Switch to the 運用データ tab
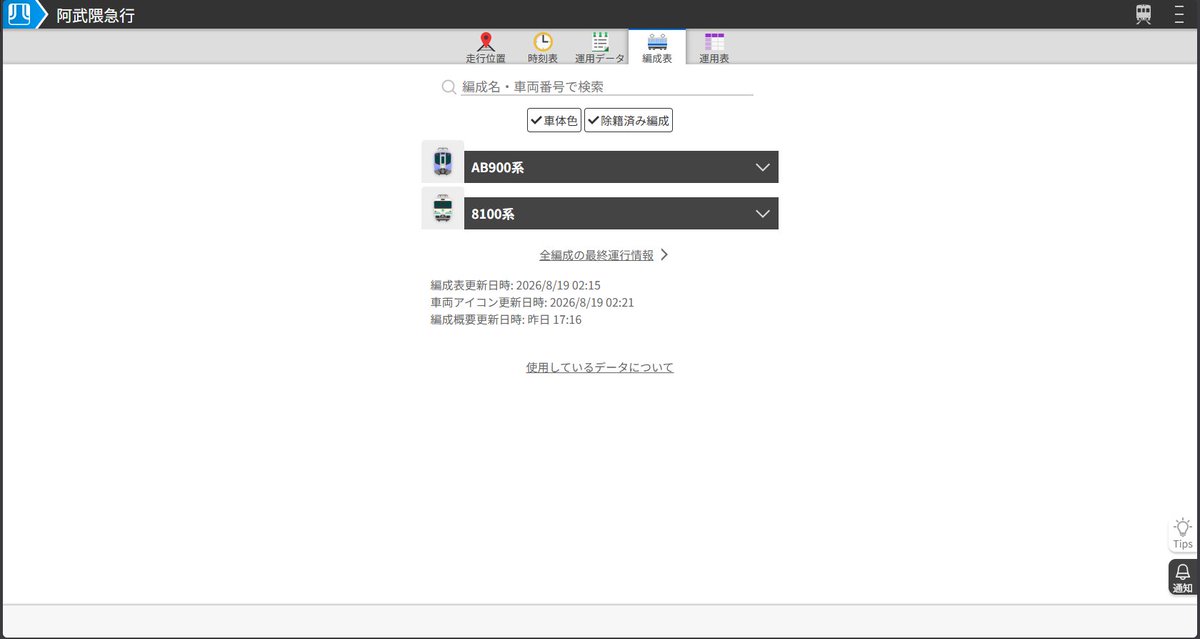The width and height of the screenshot is (1200, 639). [x=600, y=48]
